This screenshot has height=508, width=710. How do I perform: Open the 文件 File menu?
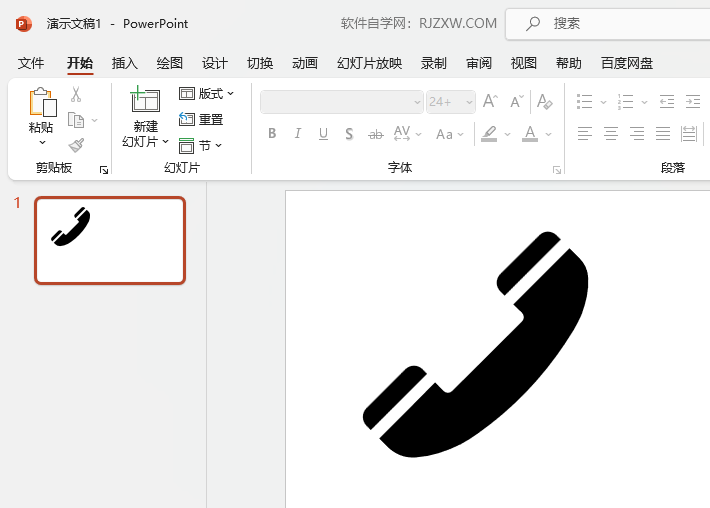click(x=31, y=63)
